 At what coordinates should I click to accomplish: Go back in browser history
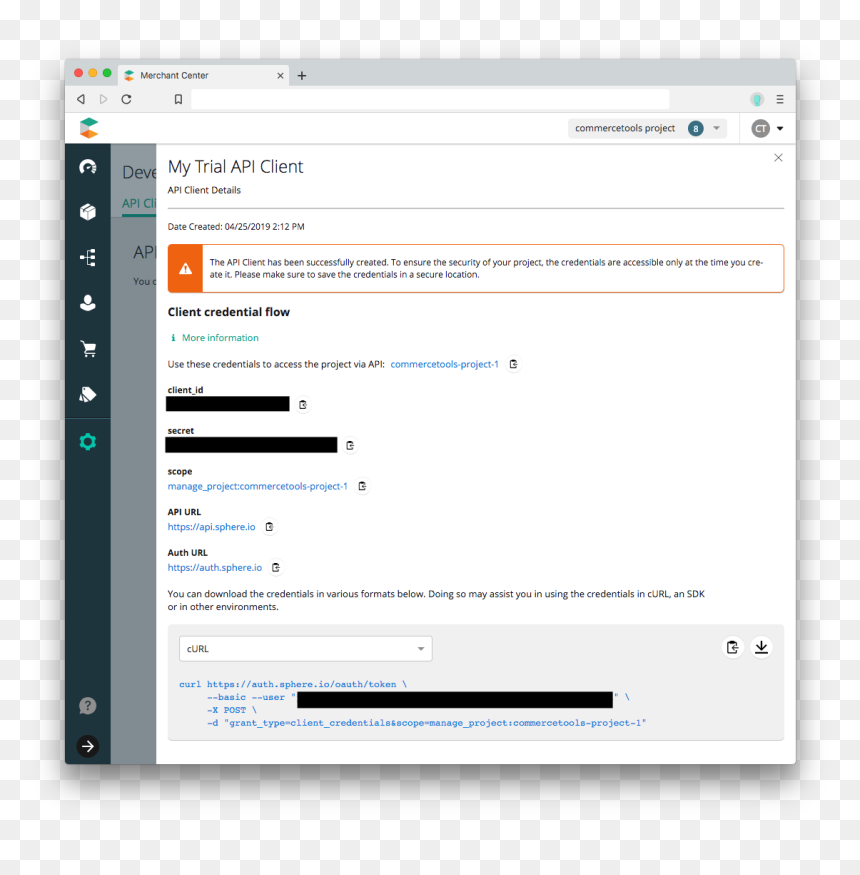tap(81, 99)
